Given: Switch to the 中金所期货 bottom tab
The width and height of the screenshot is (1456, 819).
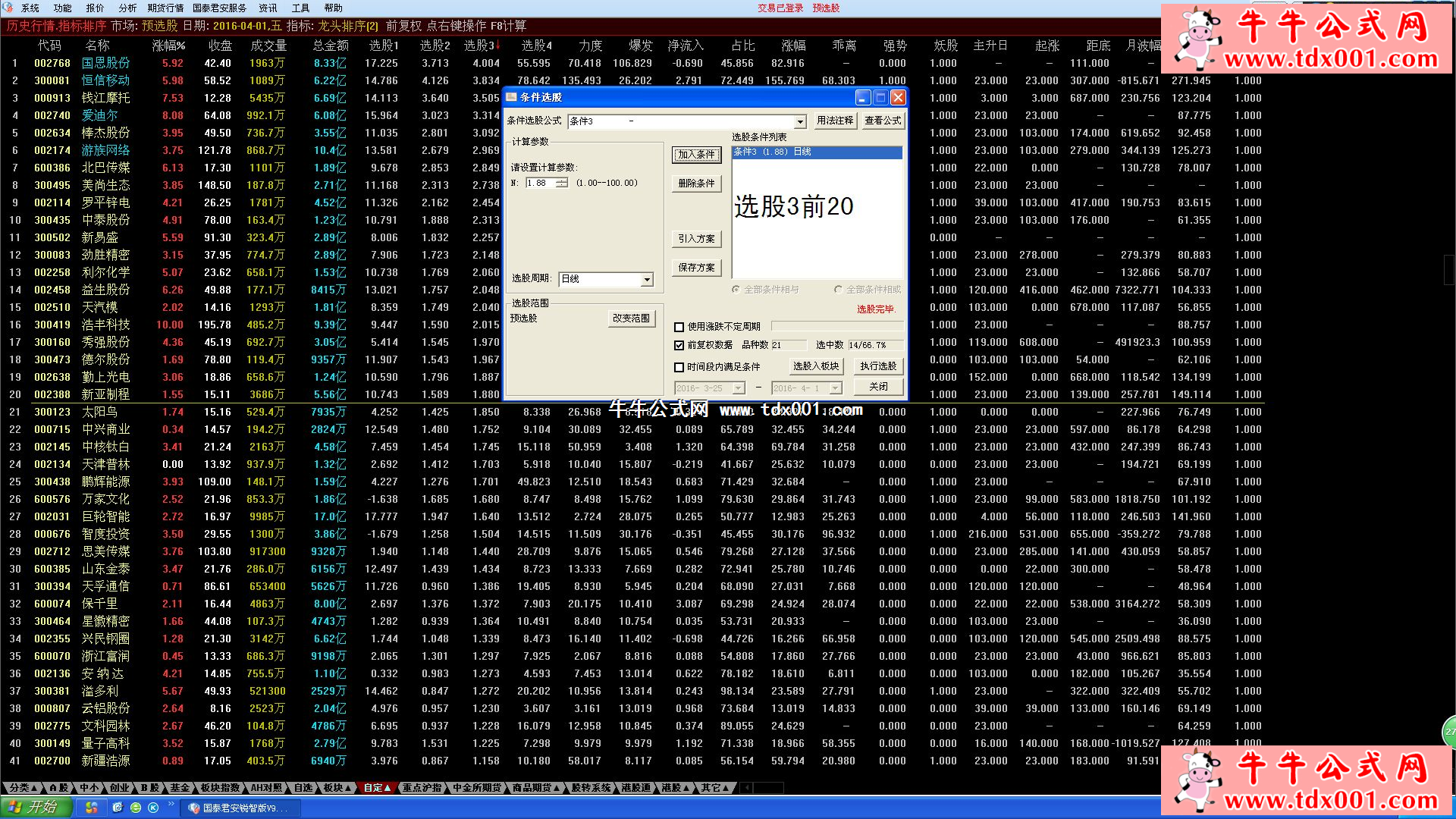Looking at the screenshot, I should click(x=477, y=788).
